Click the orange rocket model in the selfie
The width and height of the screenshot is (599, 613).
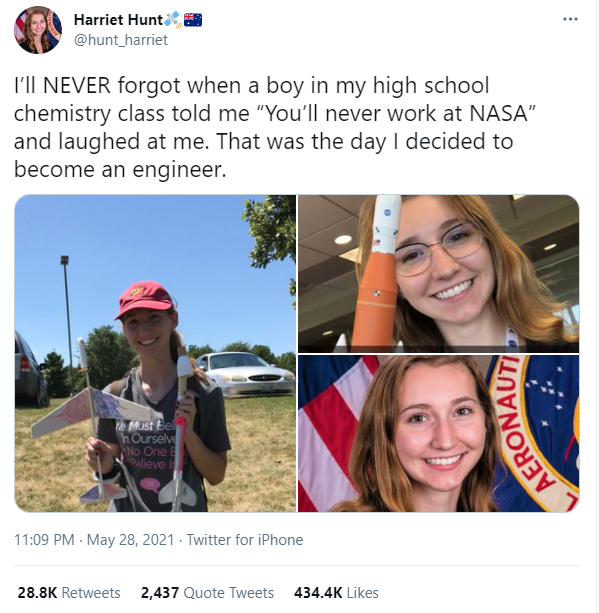pyautogui.click(x=378, y=274)
